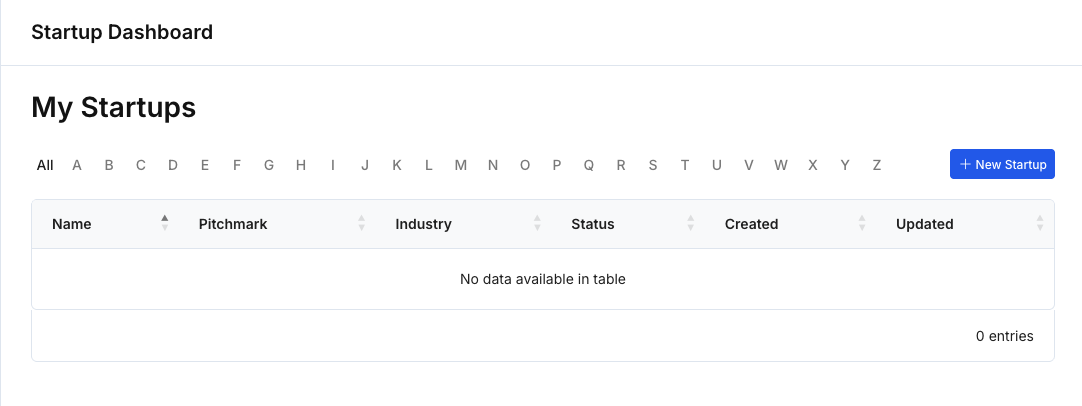Sort table by Industry column header
Image resolution: width=1082 pixels, height=406 pixels.
[423, 224]
